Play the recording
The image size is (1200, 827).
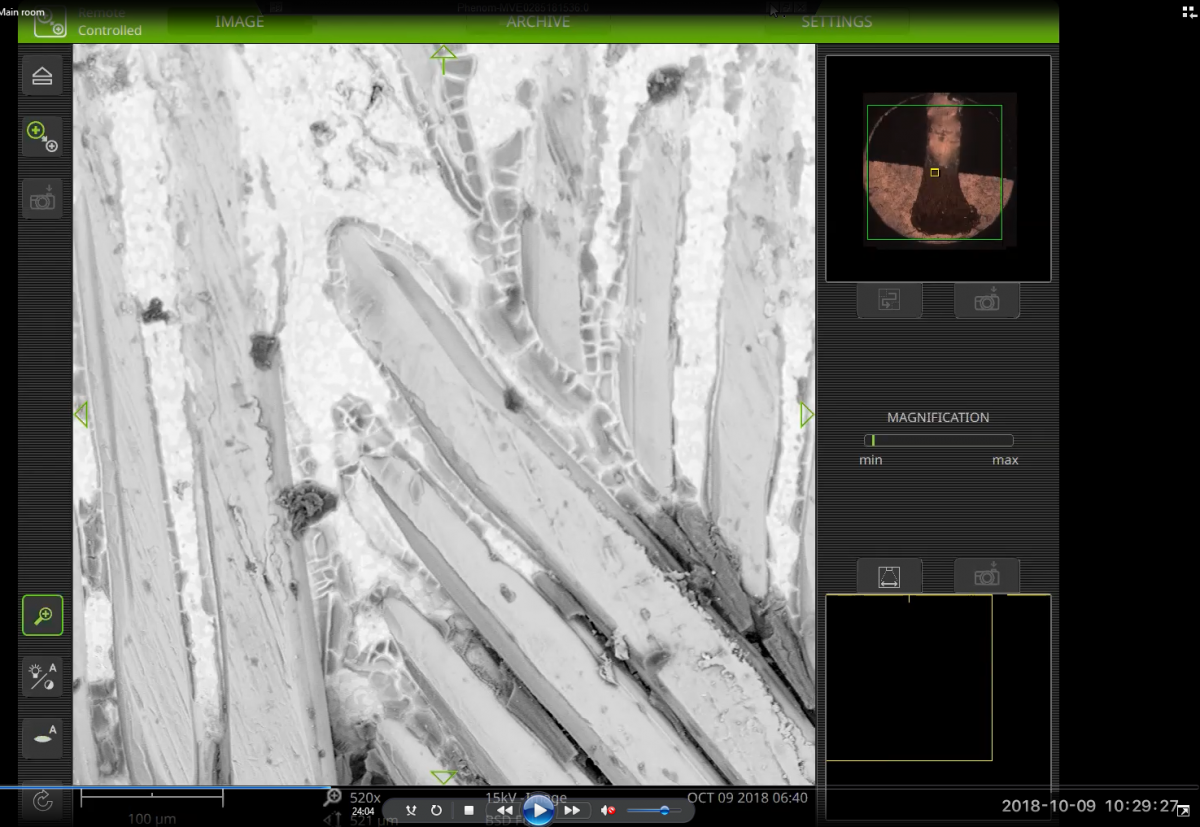[x=538, y=810]
